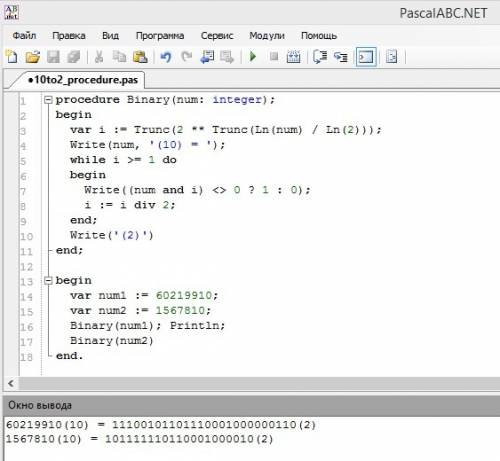500x461 pixels.
Task: Open the Помощь menu
Action: tap(319, 35)
